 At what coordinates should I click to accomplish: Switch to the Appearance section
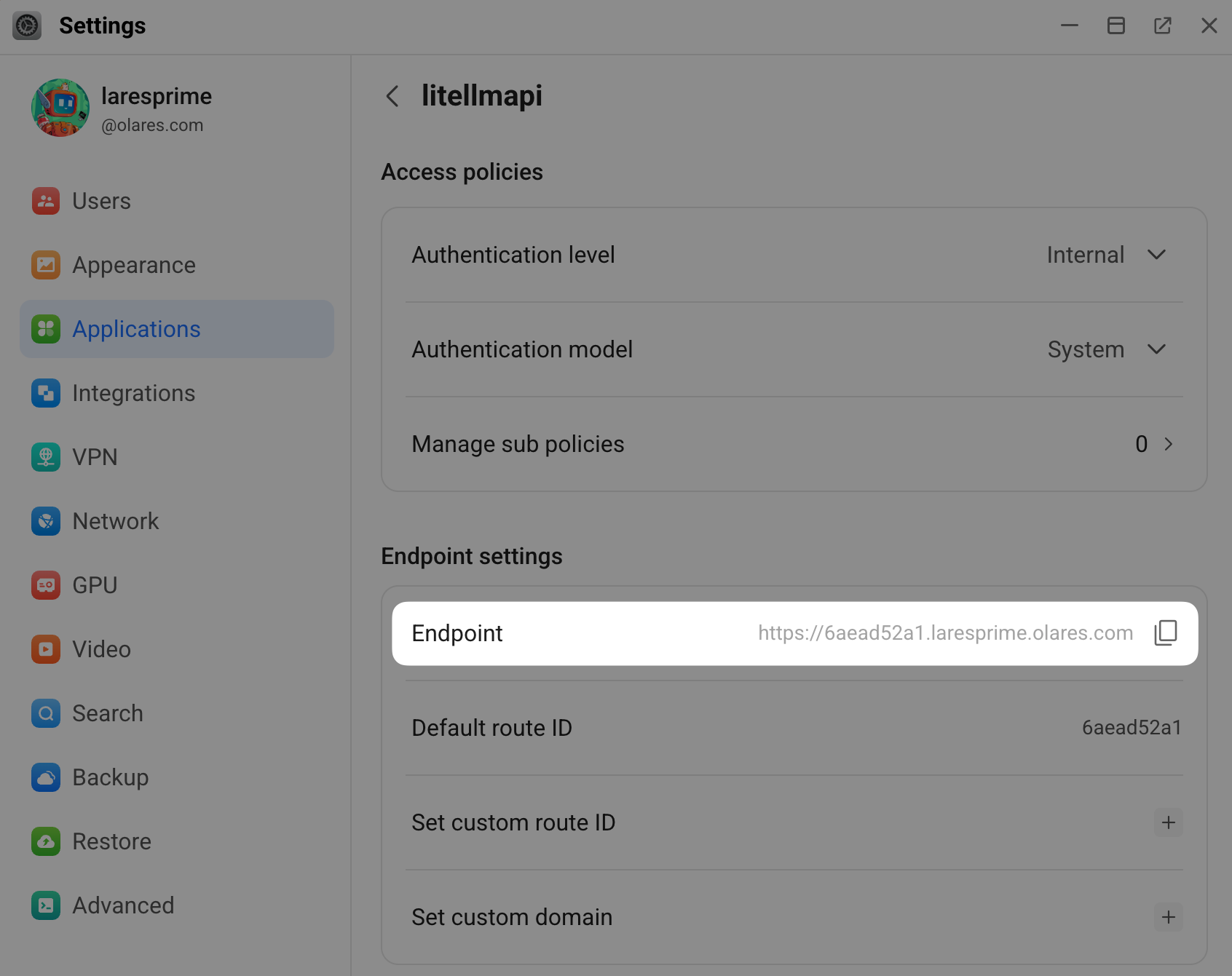[134, 265]
